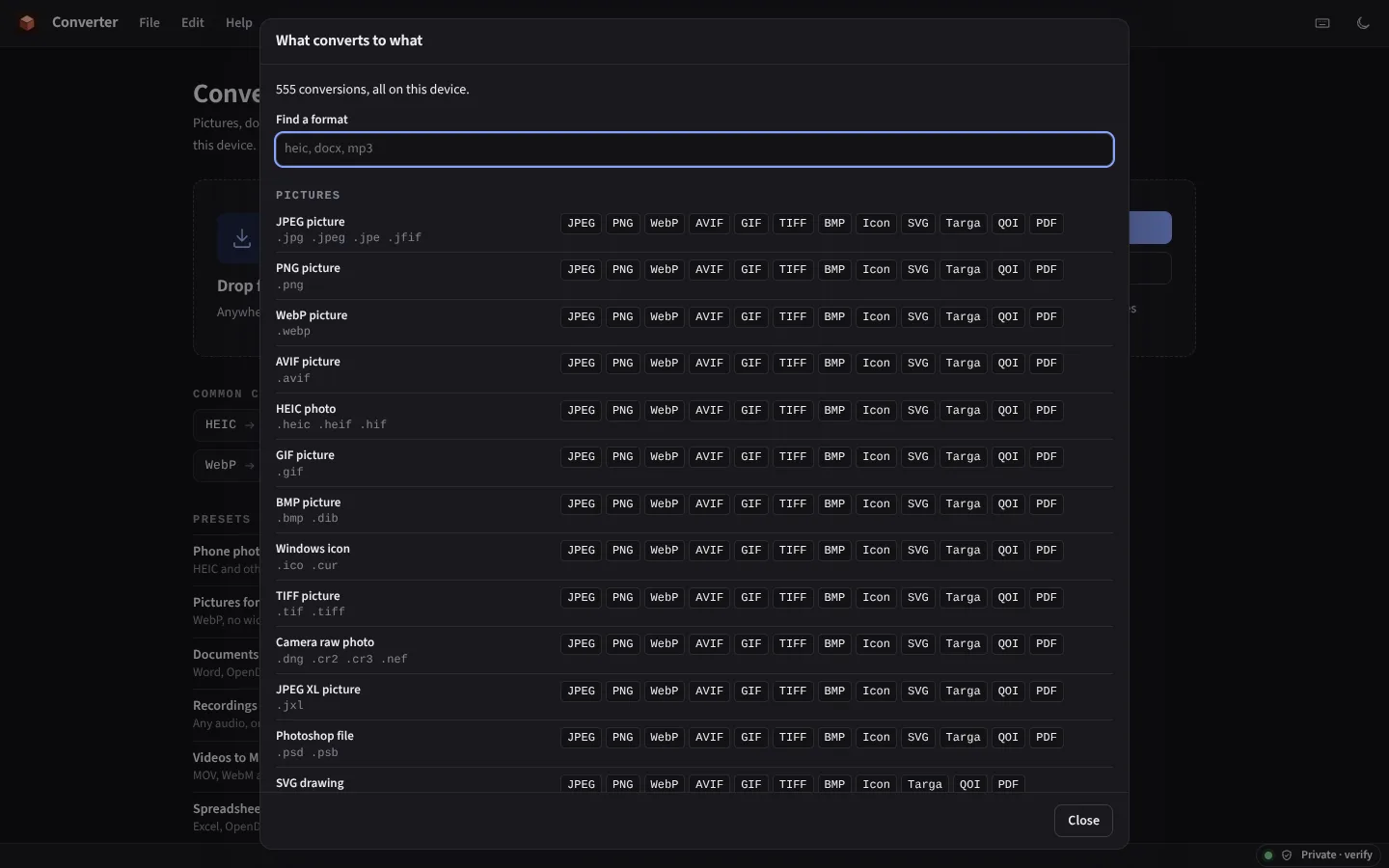Image resolution: width=1389 pixels, height=868 pixels.
Task: Click the 555 conversions summary text
Action: point(372,90)
